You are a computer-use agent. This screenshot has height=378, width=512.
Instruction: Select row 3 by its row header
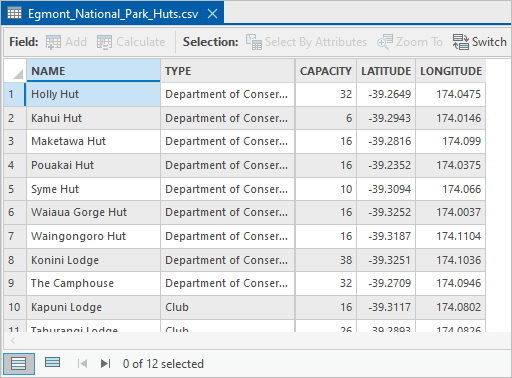pos(15,141)
